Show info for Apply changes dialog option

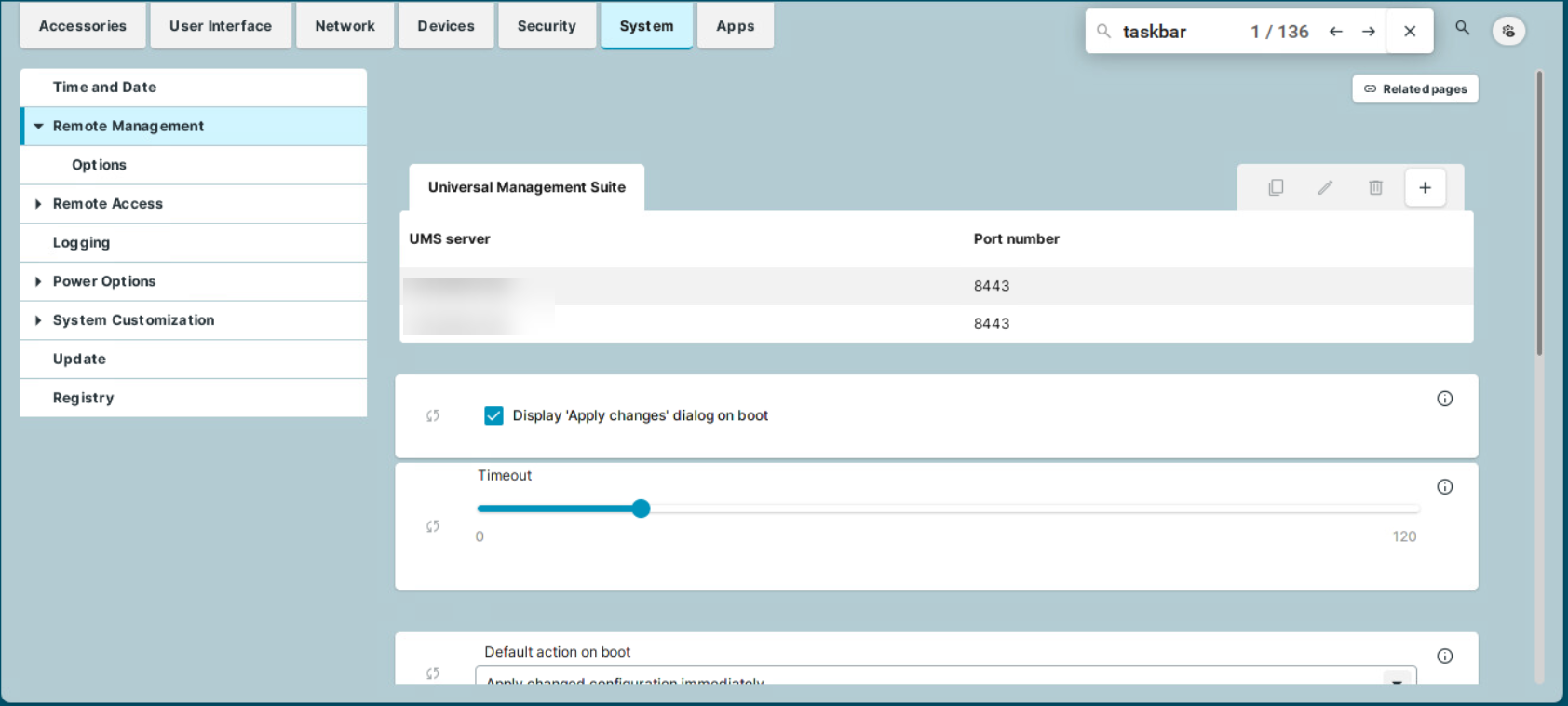[x=1444, y=399]
